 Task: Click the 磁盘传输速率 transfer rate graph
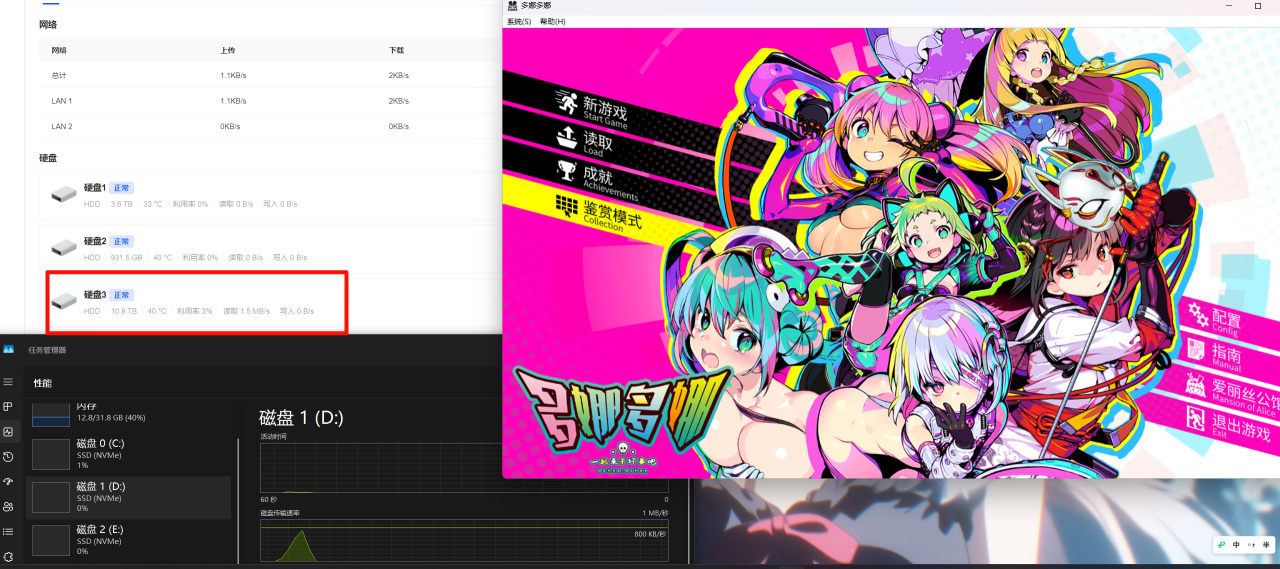464,540
